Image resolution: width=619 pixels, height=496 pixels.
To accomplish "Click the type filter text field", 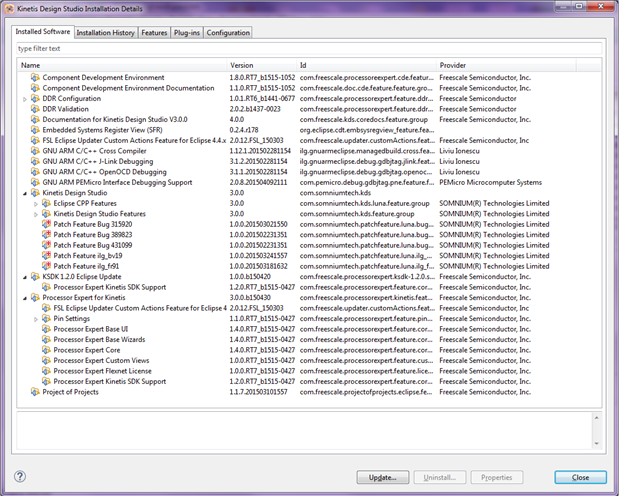I will [x=309, y=49].
